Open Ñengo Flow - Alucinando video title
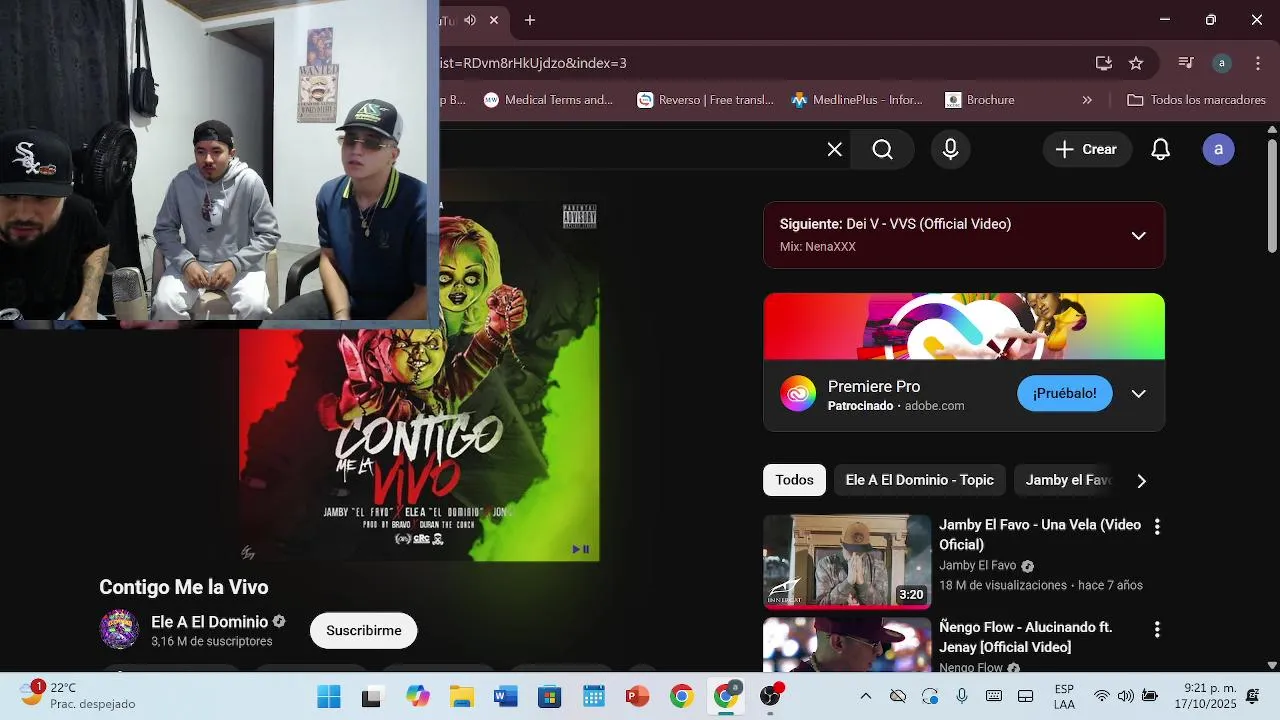The height and width of the screenshot is (720, 1280). 1025,637
